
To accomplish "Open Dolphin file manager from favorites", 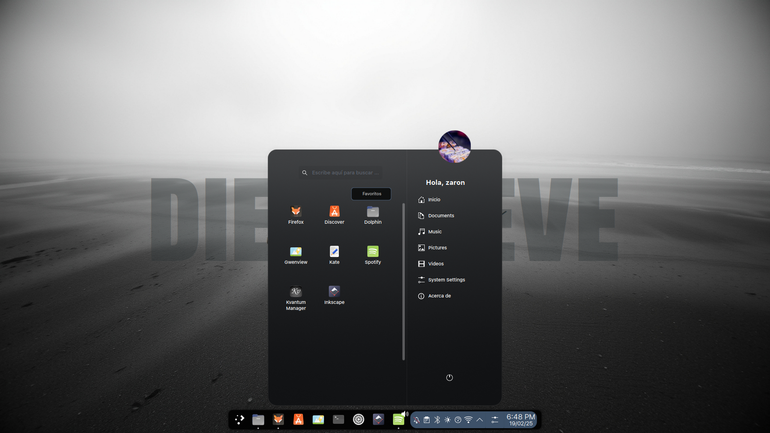I will coord(373,215).
